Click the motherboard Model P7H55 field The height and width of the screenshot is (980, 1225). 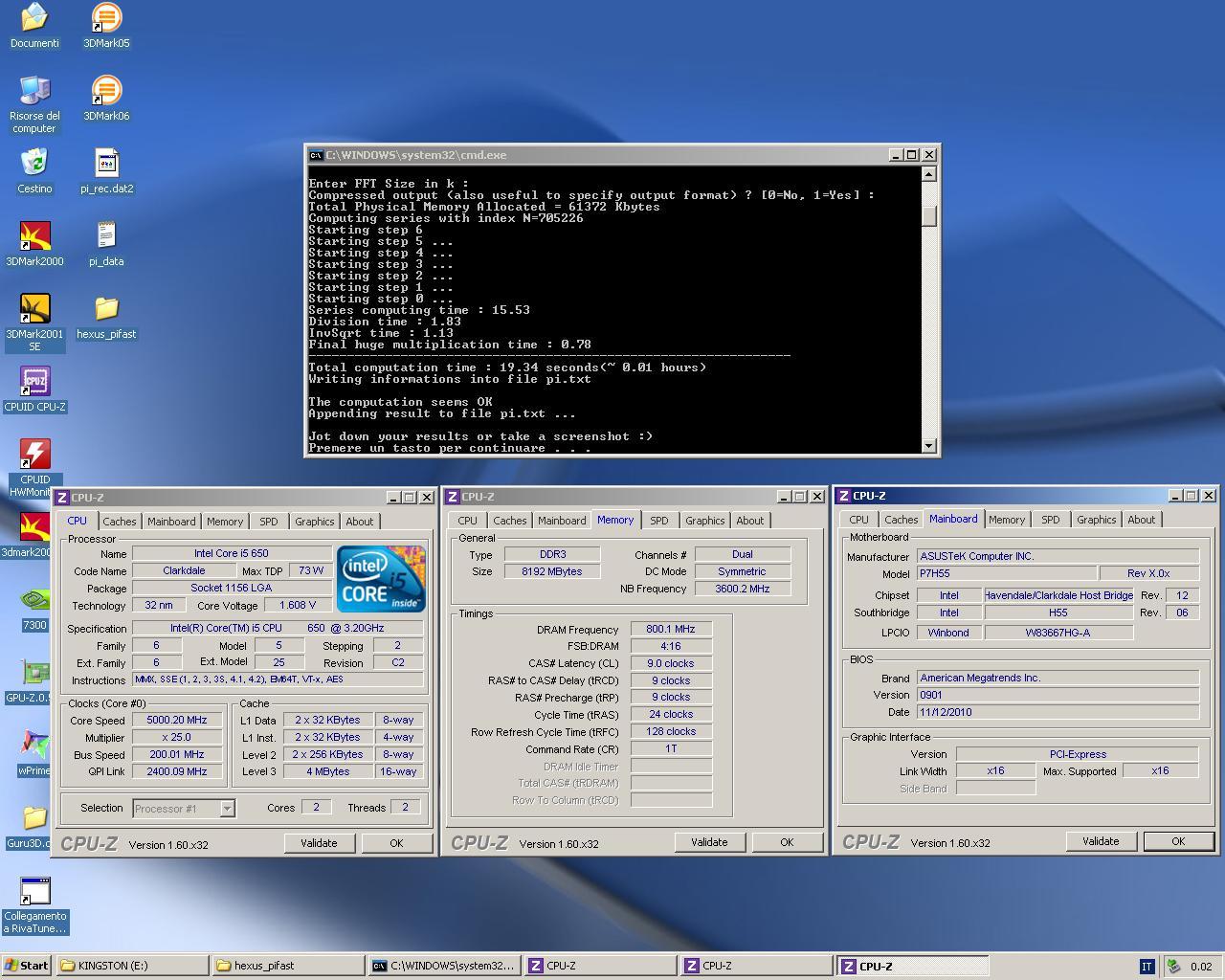[x=1007, y=573]
